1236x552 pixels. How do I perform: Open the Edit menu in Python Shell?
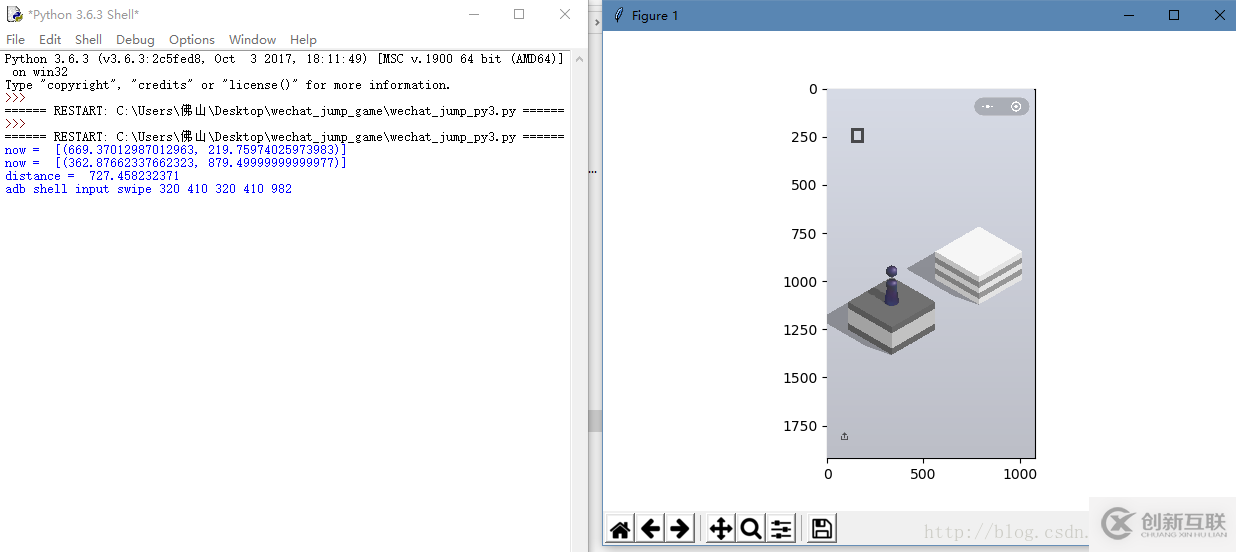point(50,40)
